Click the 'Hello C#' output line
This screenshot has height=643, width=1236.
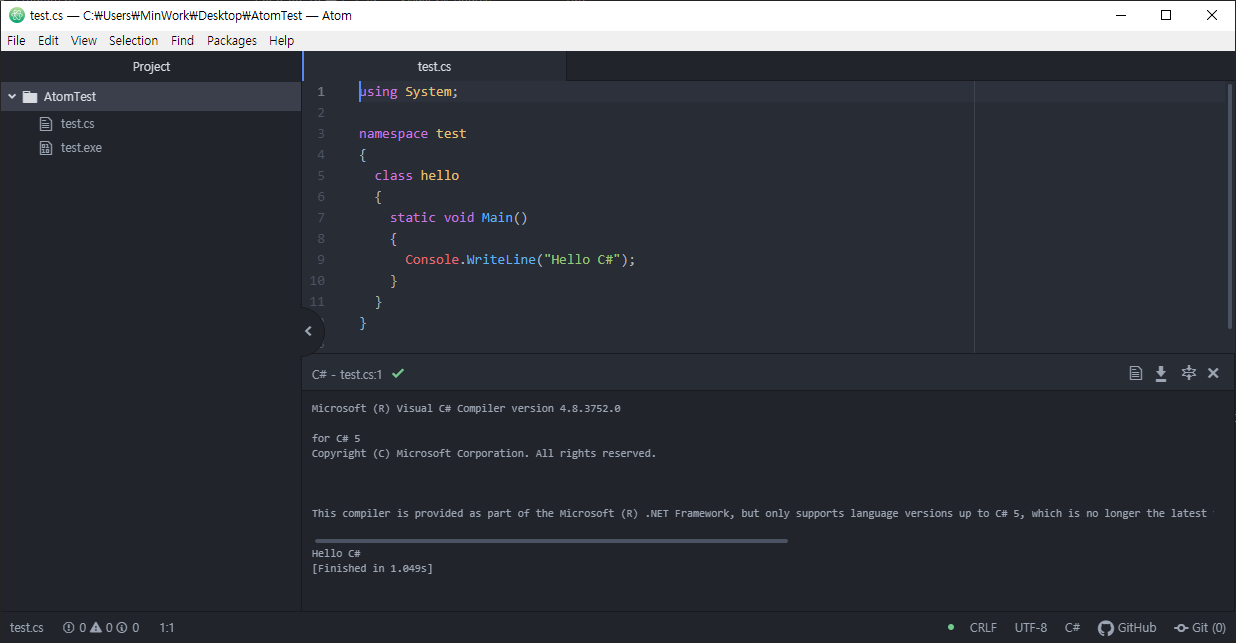[x=336, y=553]
